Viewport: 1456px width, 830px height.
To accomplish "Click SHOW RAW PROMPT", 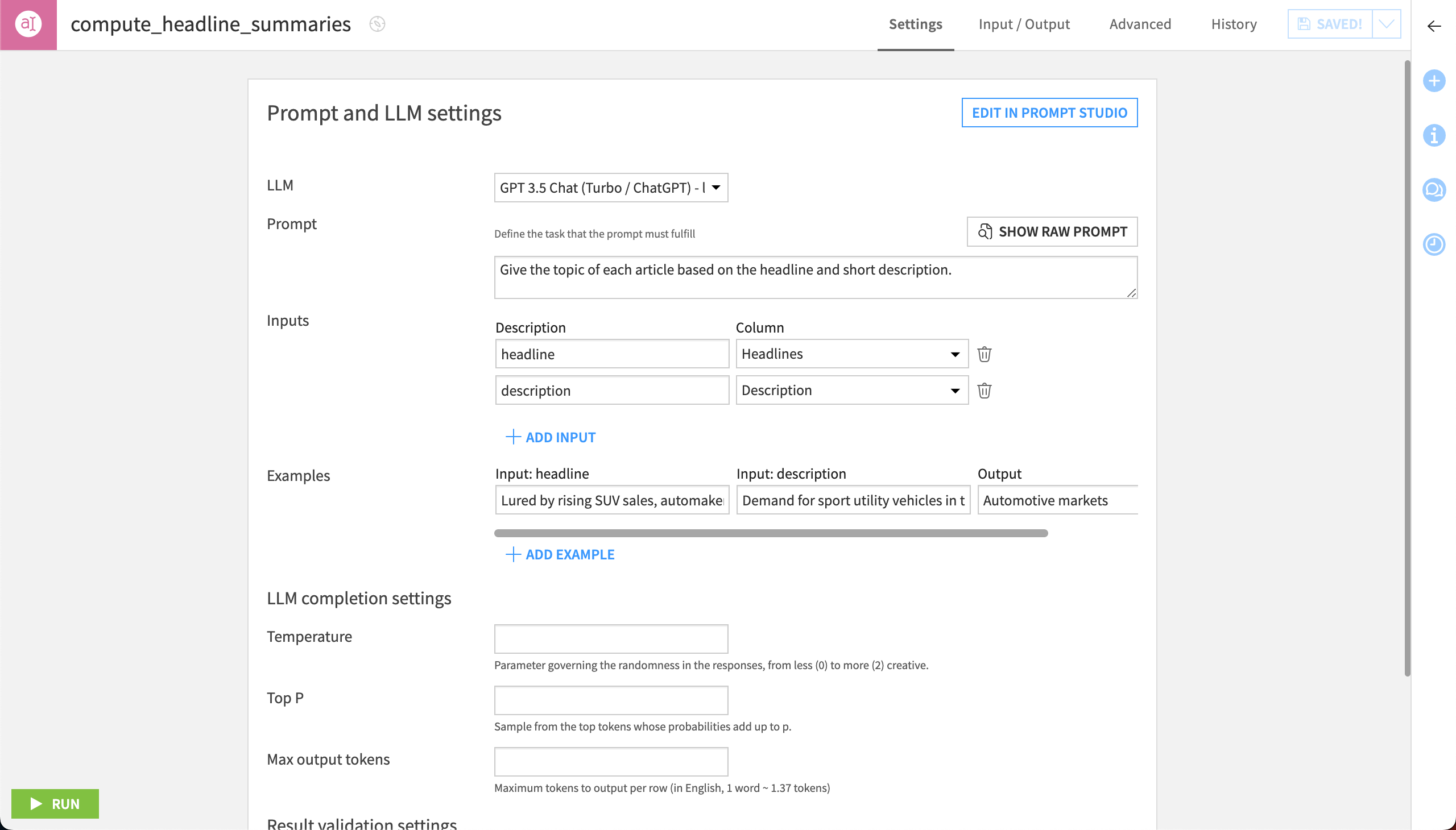I will (1052, 231).
